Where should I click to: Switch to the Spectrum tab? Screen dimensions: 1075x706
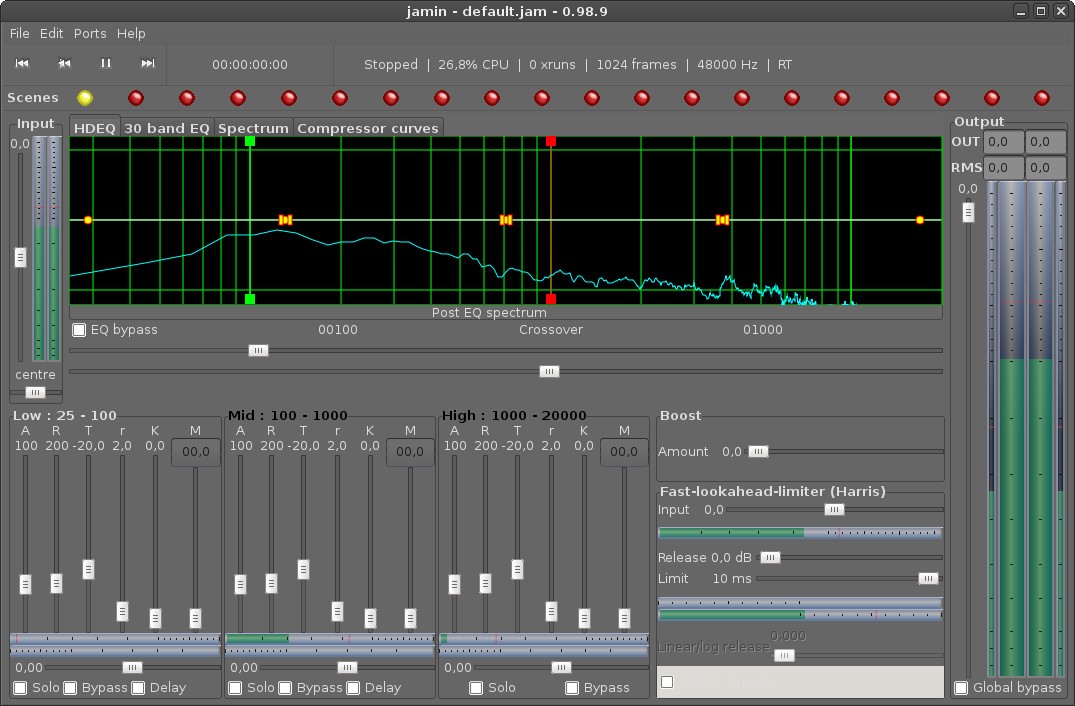coord(253,128)
